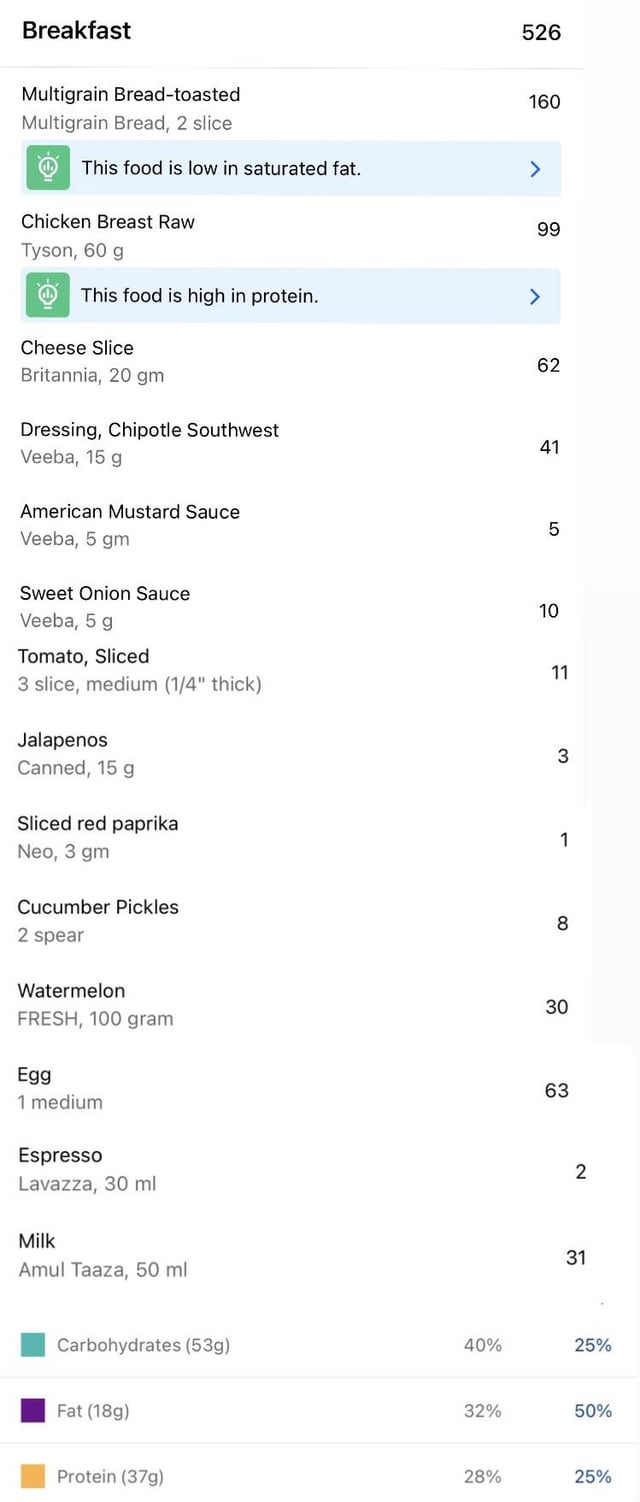
Task: Select the Watermelon FRESH entry
Action: 291,1005
